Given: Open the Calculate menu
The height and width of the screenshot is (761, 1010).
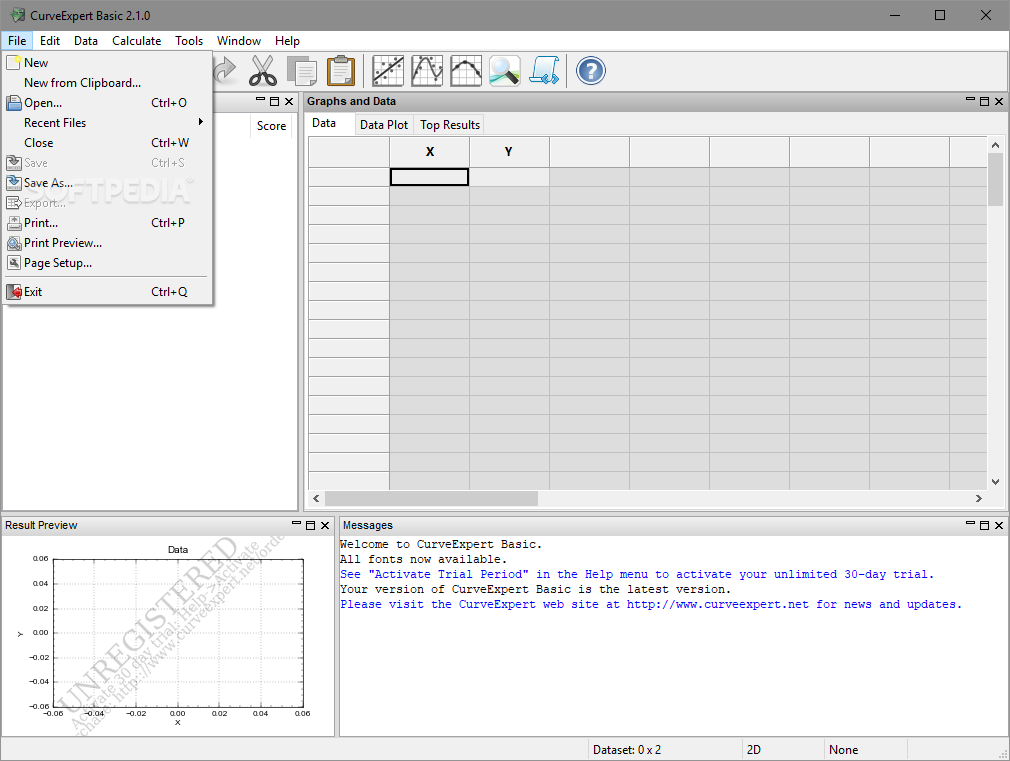Looking at the screenshot, I should [x=137, y=41].
